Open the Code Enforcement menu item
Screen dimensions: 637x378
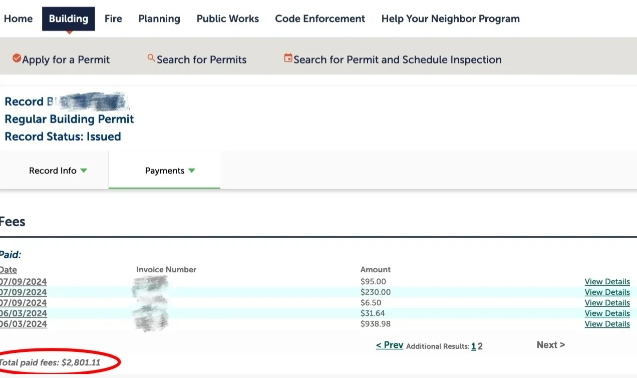pyautogui.click(x=320, y=19)
